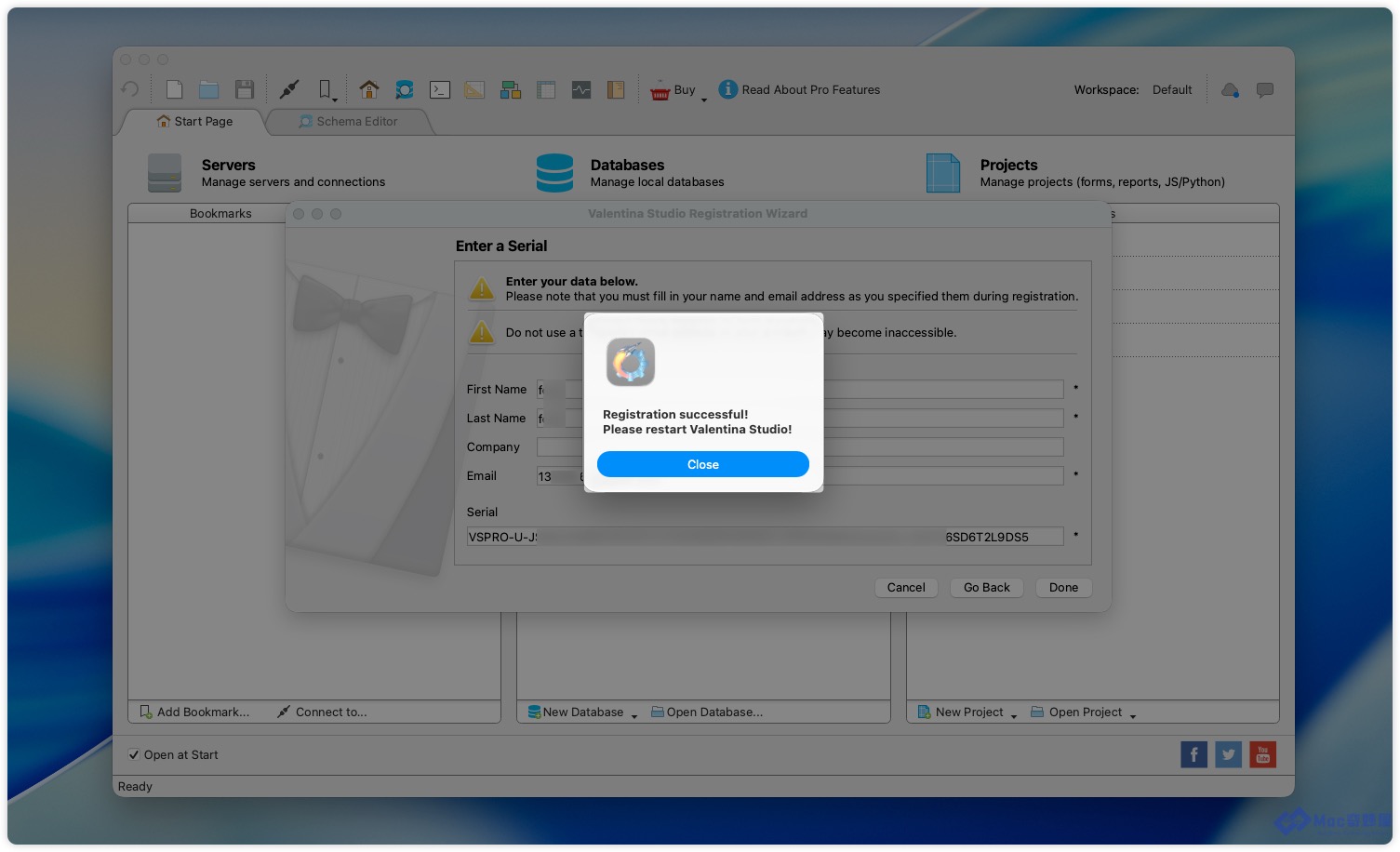Open the YouTube icon link
This screenshot has width=1400, height=852.
coord(1263,754)
